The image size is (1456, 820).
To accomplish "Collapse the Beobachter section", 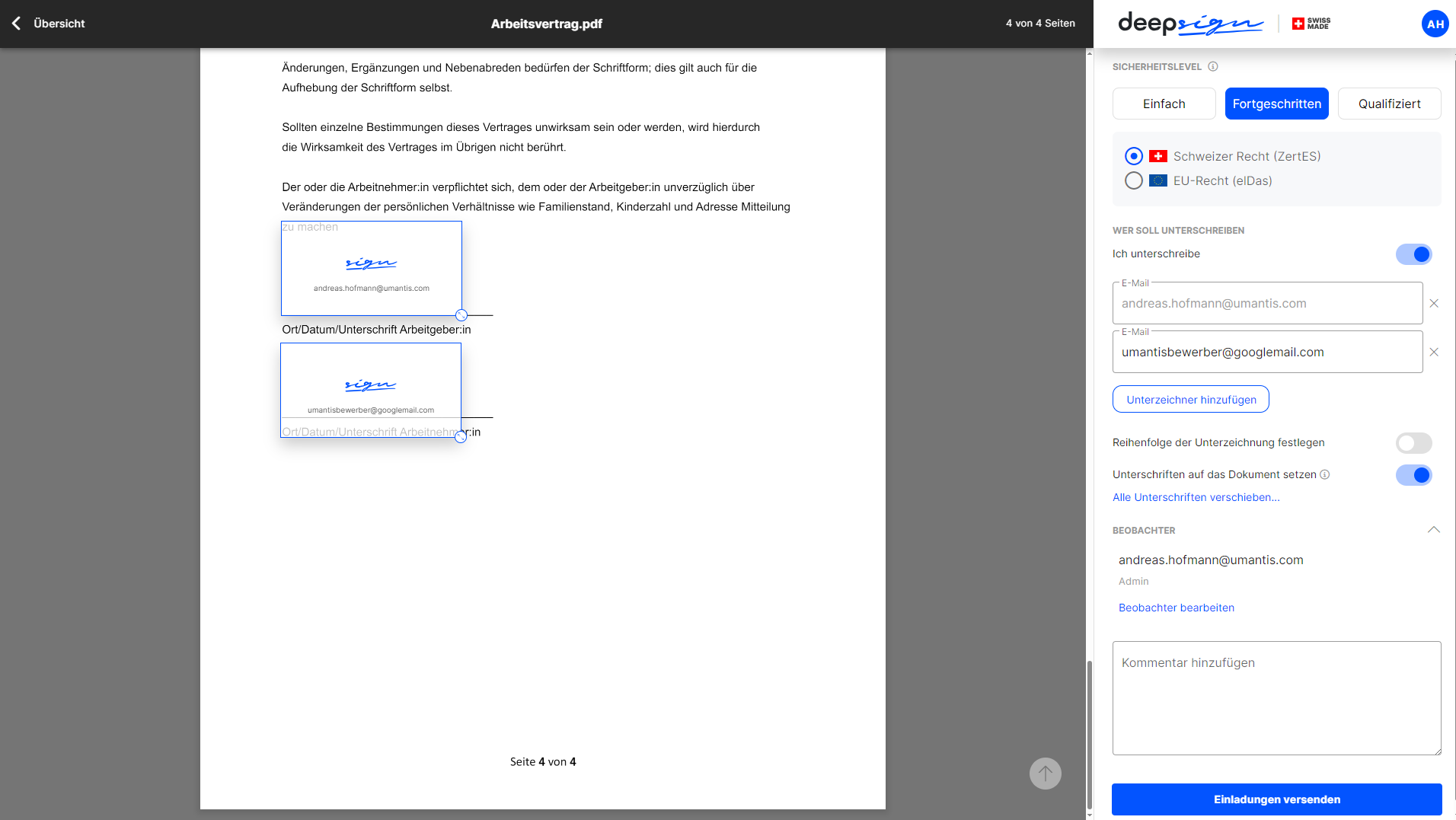I will pyautogui.click(x=1433, y=530).
